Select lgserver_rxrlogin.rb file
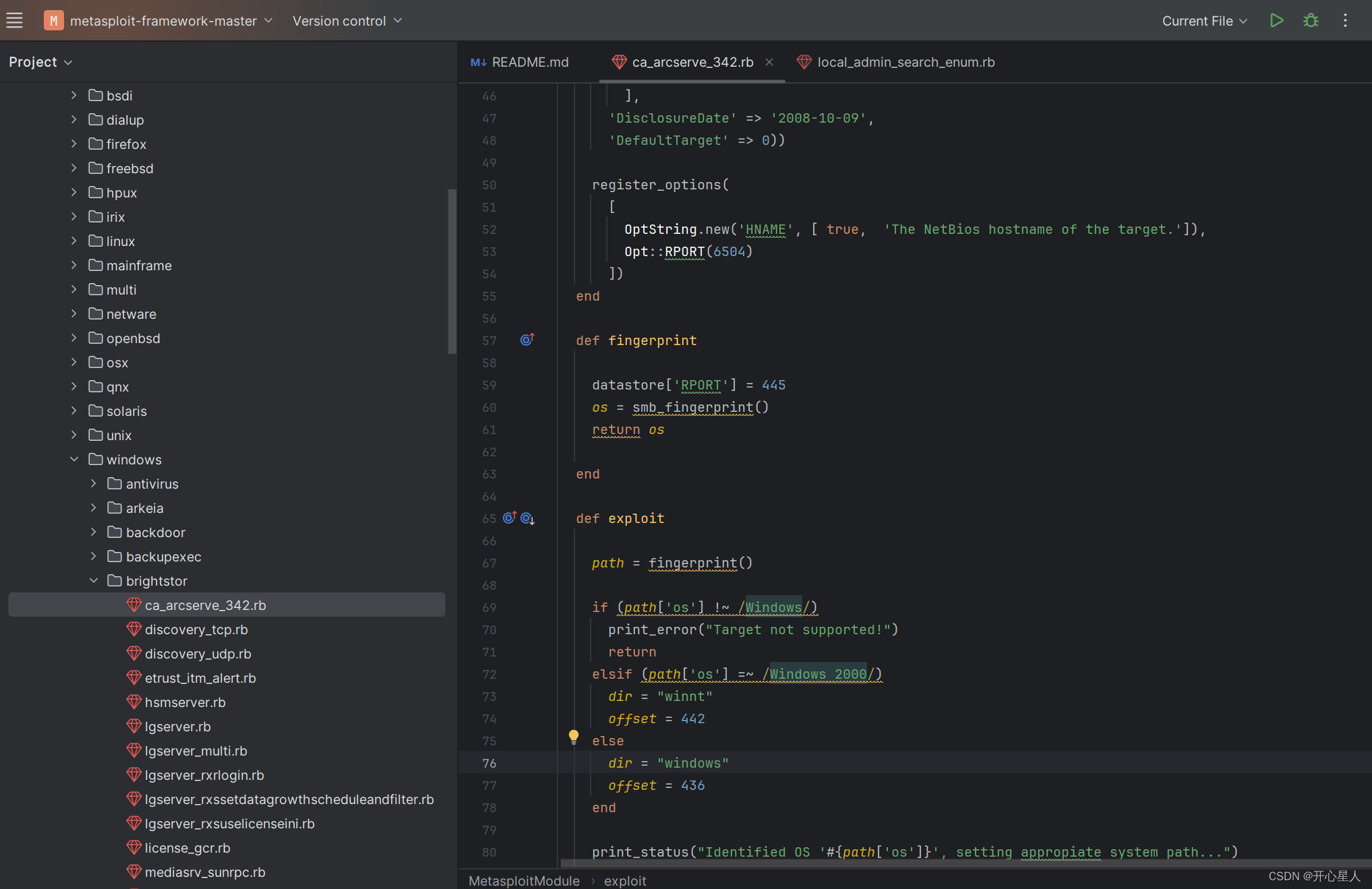Image resolution: width=1372 pixels, height=889 pixels. click(x=204, y=774)
